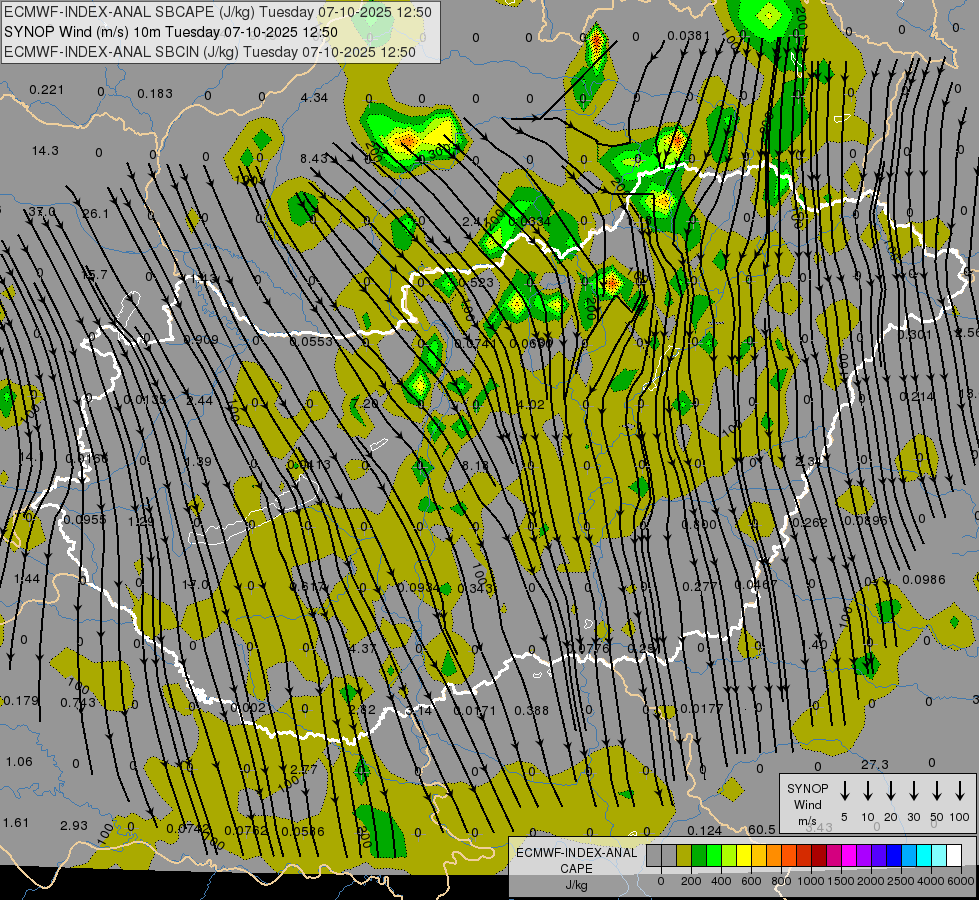The height and width of the screenshot is (900, 979).
Task: Click the map value '0.517'
Action: (x=308, y=586)
